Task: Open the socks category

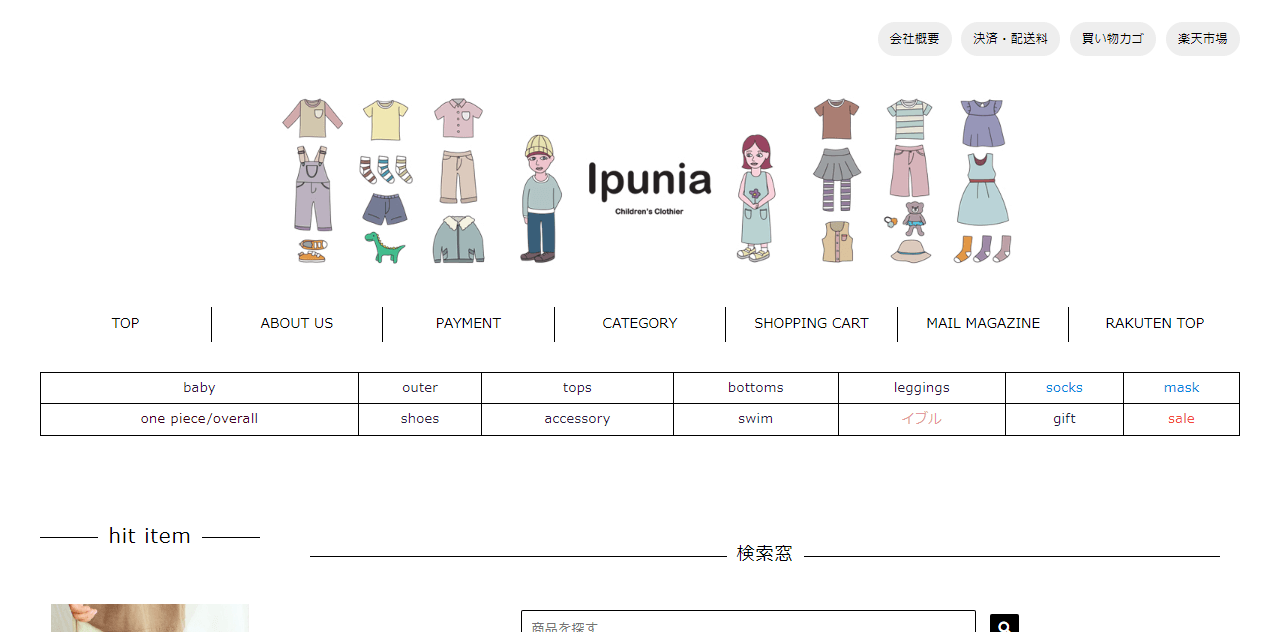Action: pyautogui.click(x=1063, y=387)
